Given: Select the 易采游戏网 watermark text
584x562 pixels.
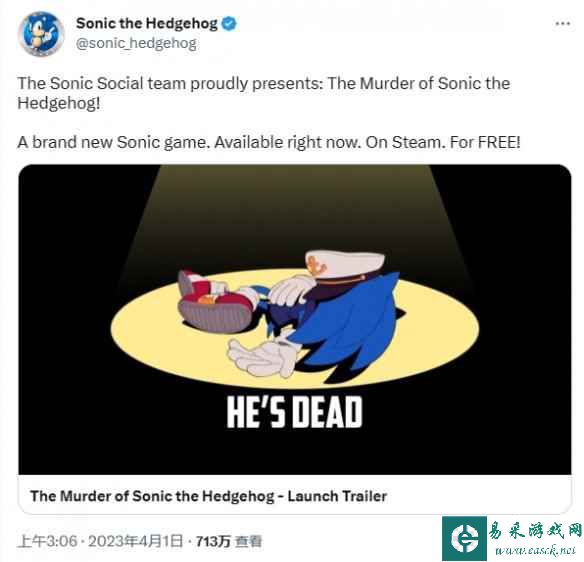Looking at the screenshot, I should click(535, 530).
